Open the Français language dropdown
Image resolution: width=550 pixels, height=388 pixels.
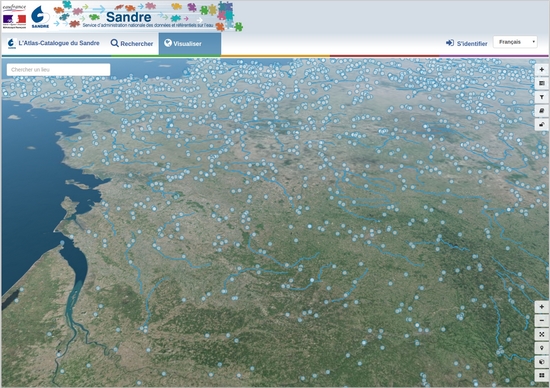pos(515,42)
